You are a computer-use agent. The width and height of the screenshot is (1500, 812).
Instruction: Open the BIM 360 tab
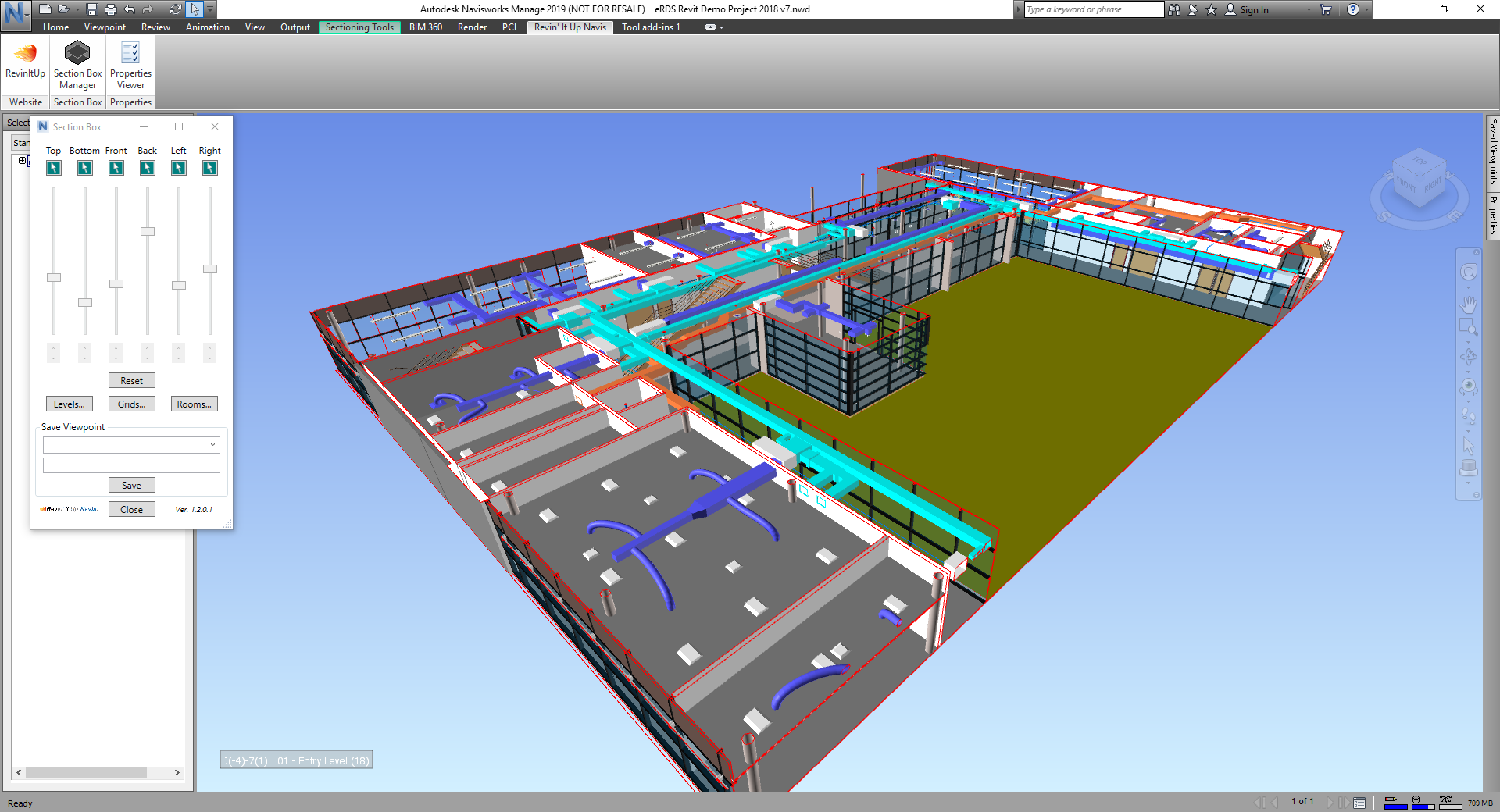pos(426,27)
